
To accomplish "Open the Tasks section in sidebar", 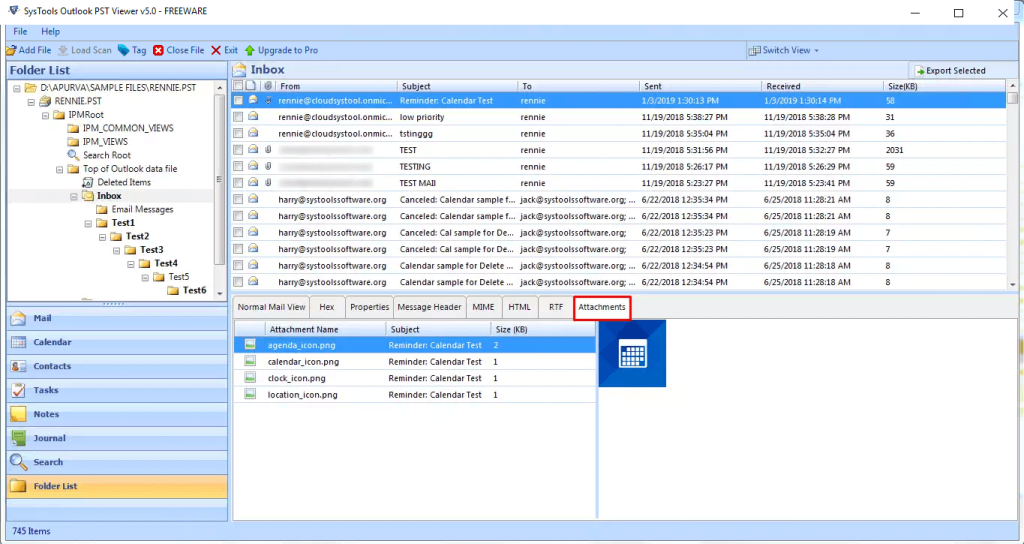I will (x=118, y=390).
